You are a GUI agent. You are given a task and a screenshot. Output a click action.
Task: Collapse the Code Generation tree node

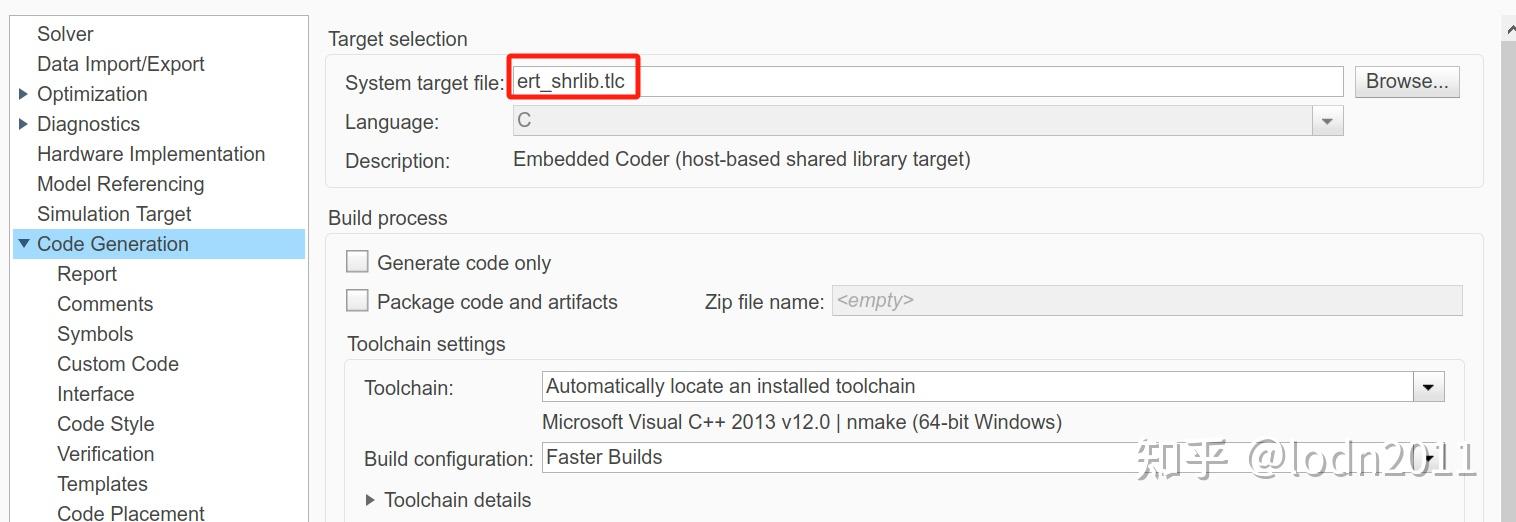click(x=23, y=244)
